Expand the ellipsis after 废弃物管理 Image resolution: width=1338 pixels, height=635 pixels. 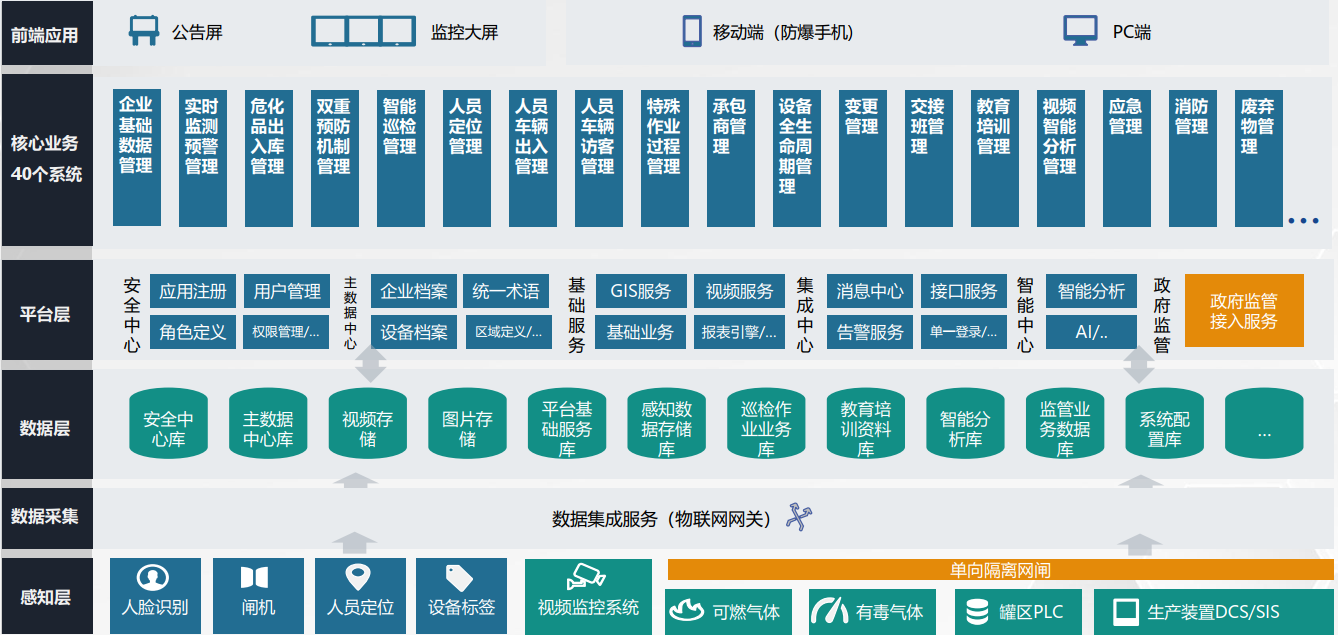tap(1302, 220)
